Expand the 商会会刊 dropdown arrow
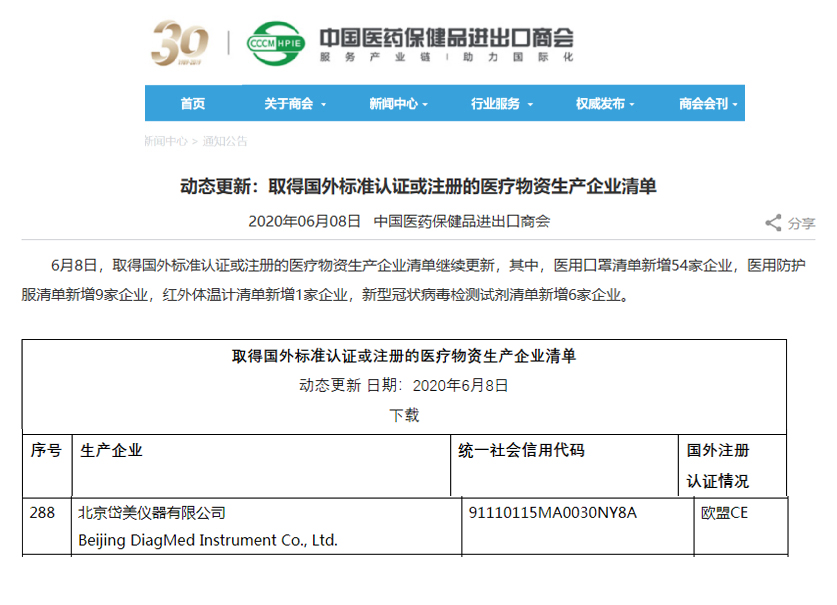Image resolution: width=837 pixels, height=605 pixels. coord(735,105)
